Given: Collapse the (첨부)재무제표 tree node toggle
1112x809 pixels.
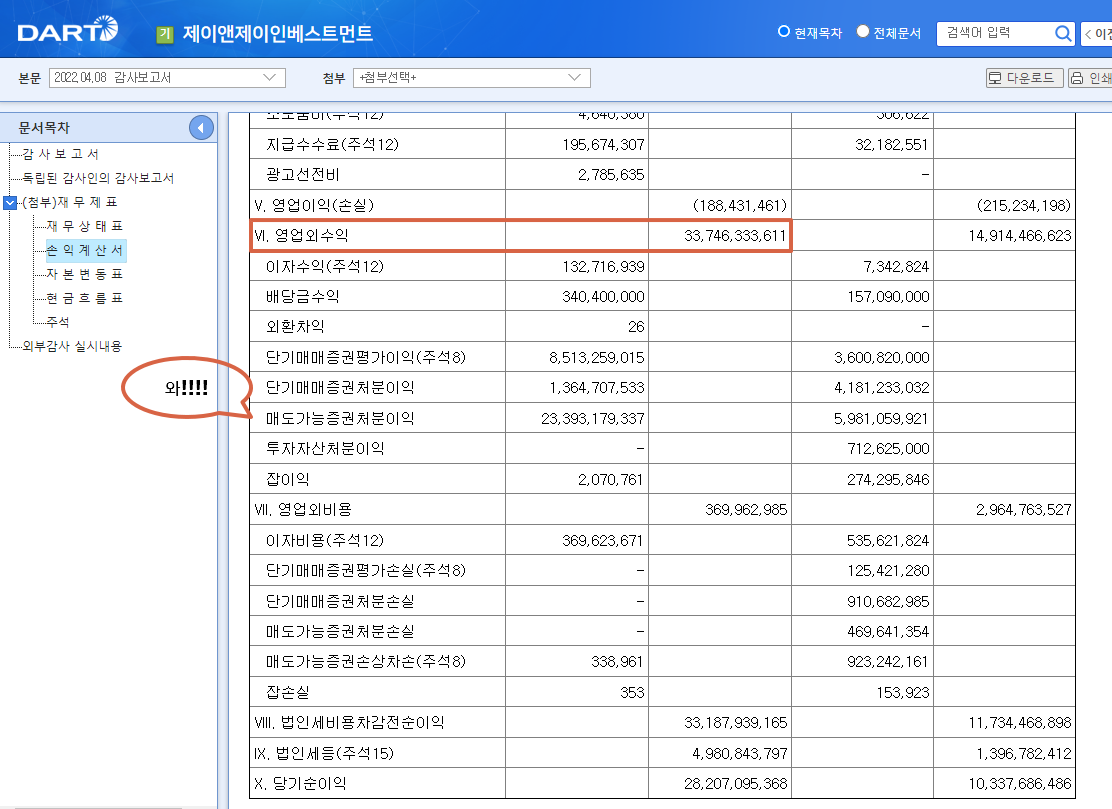Looking at the screenshot, I should [x=10, y=203].
